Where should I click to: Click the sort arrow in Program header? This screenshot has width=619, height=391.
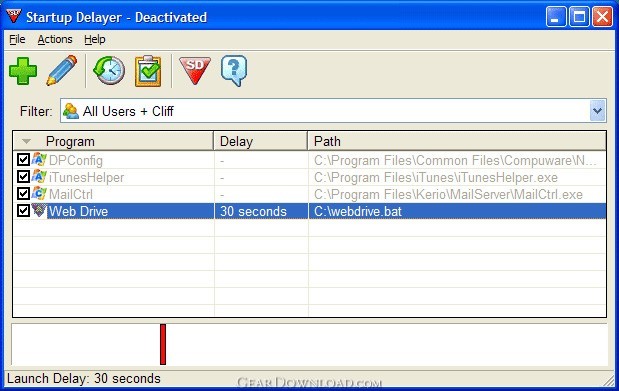click(26, 141)
